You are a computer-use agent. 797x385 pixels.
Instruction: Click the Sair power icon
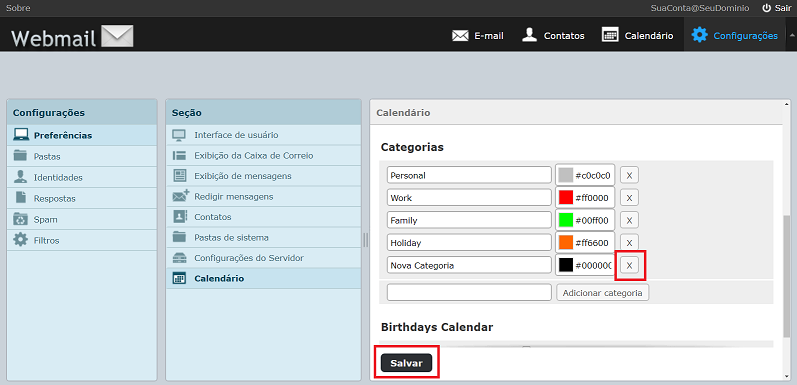pos(767,8)
